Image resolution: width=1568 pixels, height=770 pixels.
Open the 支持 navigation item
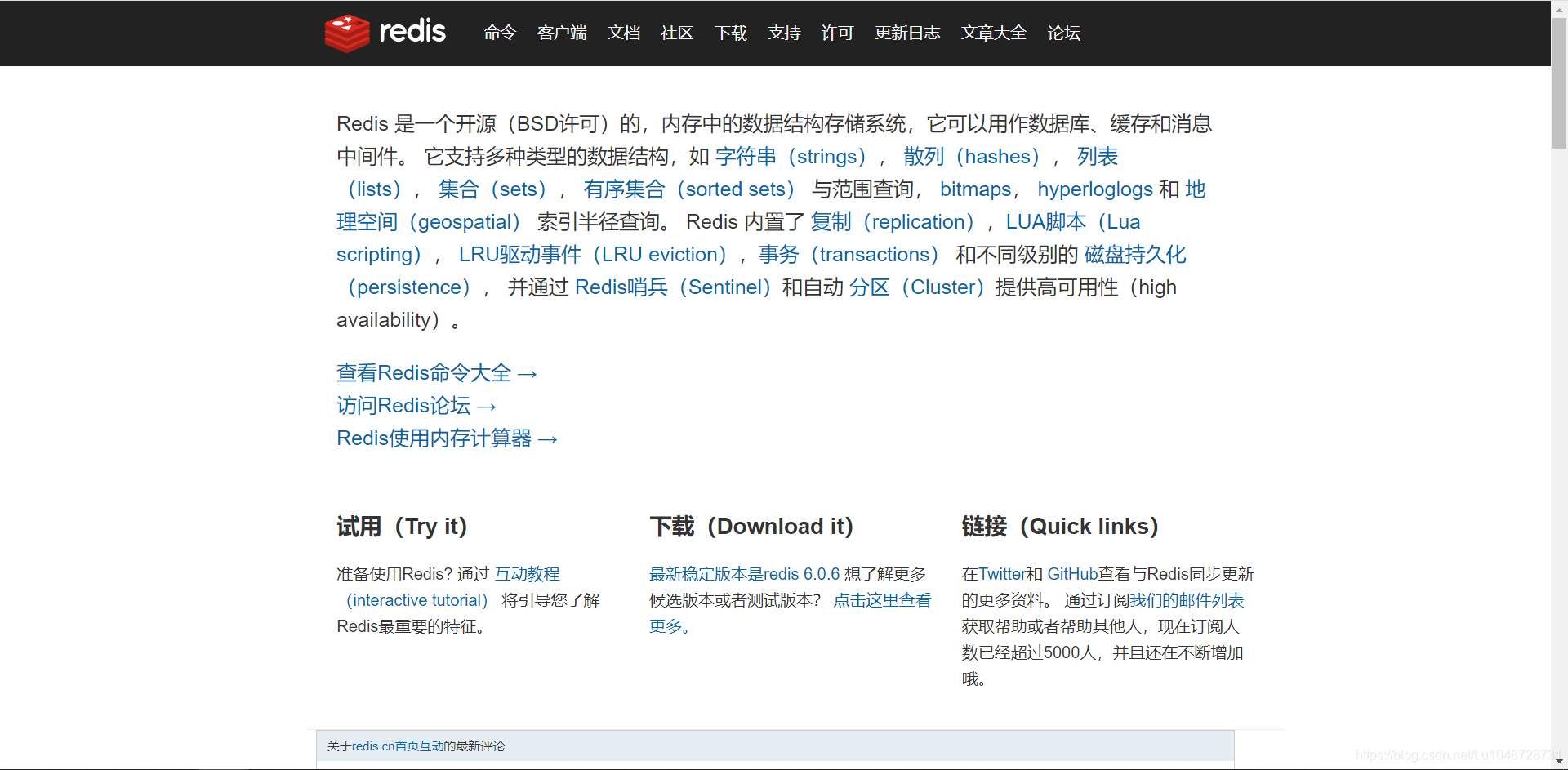[x=784, y=33]
